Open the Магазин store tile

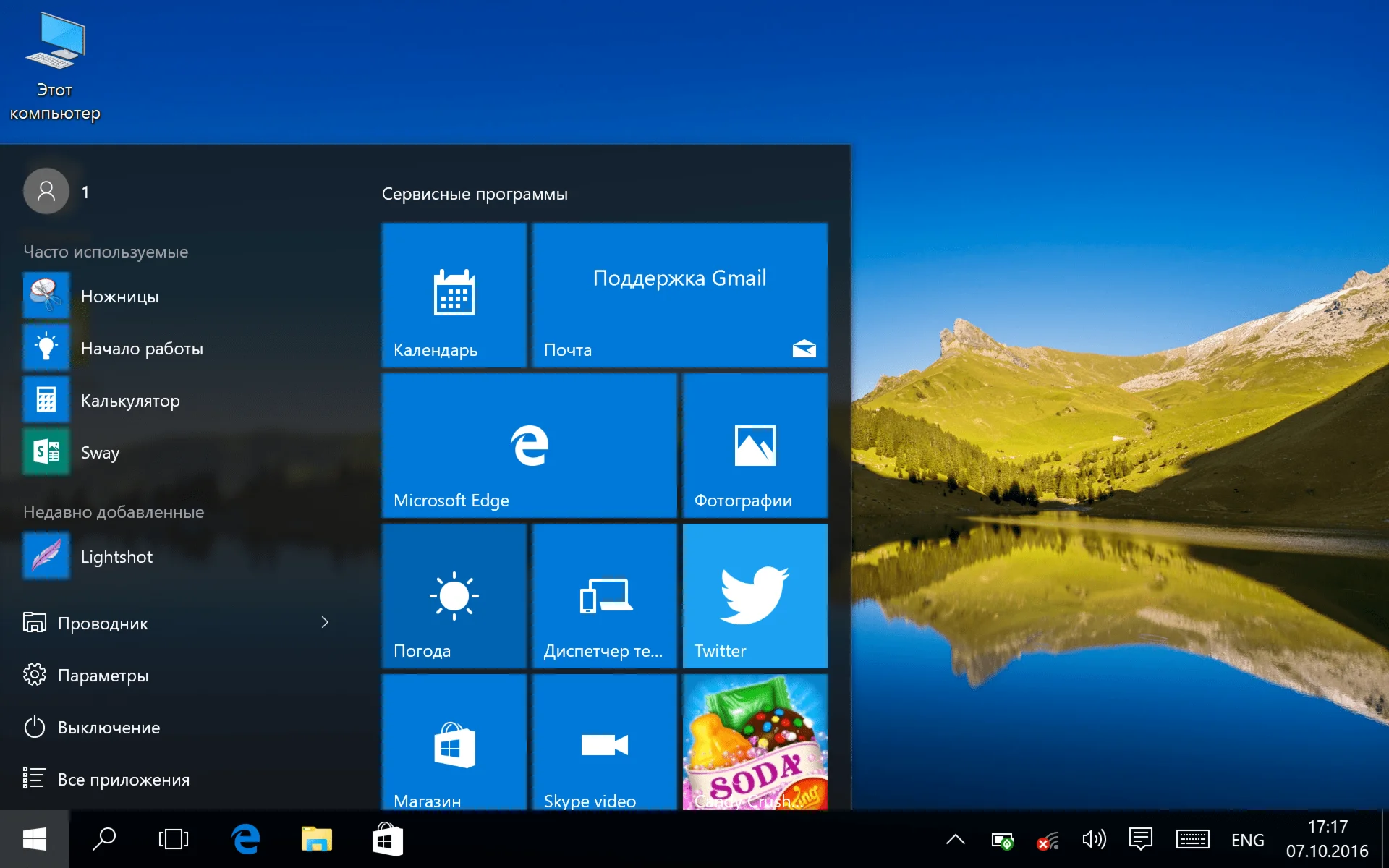[454, 744]
